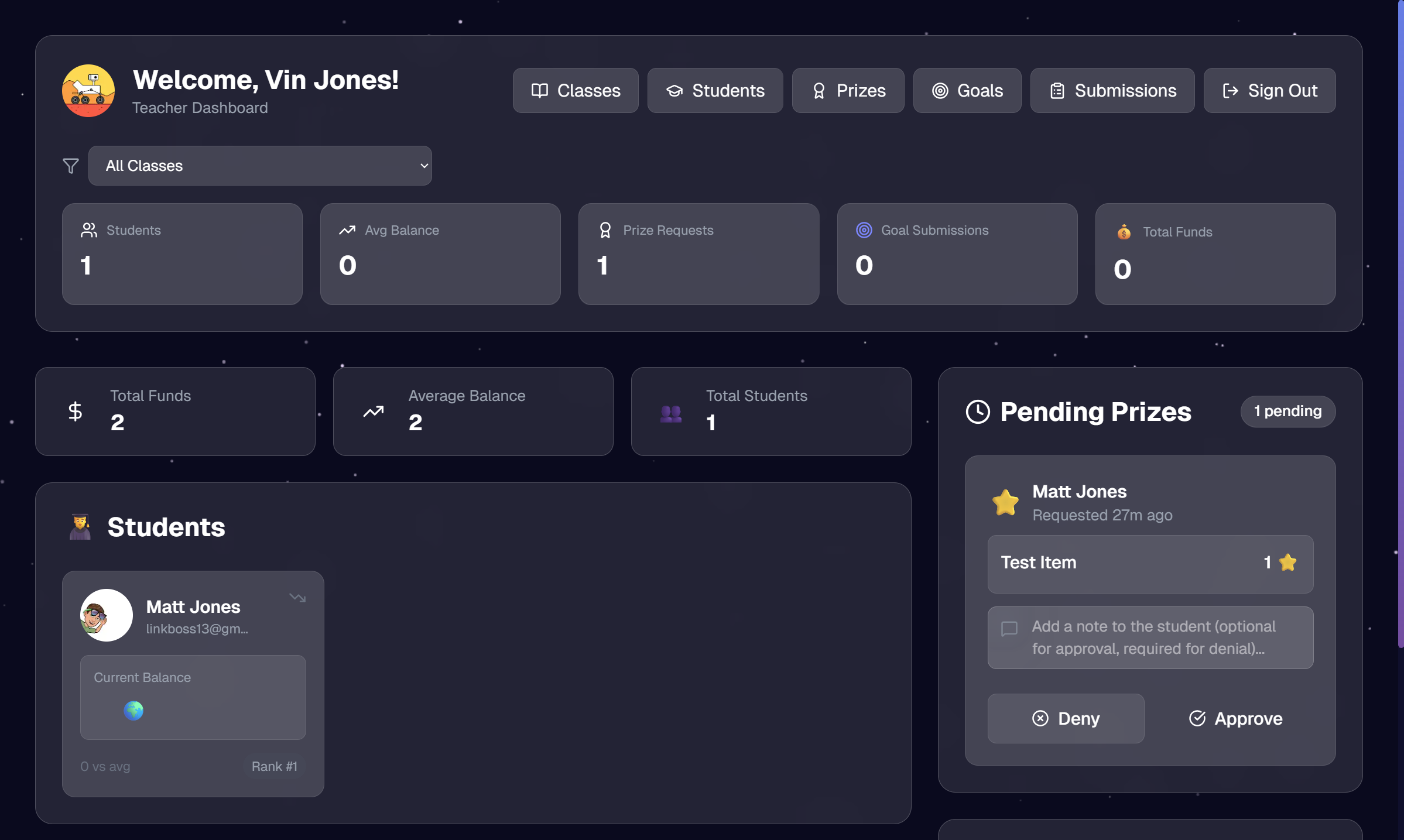Select the filter funnel icon beside All Classes

click(70, 166)
